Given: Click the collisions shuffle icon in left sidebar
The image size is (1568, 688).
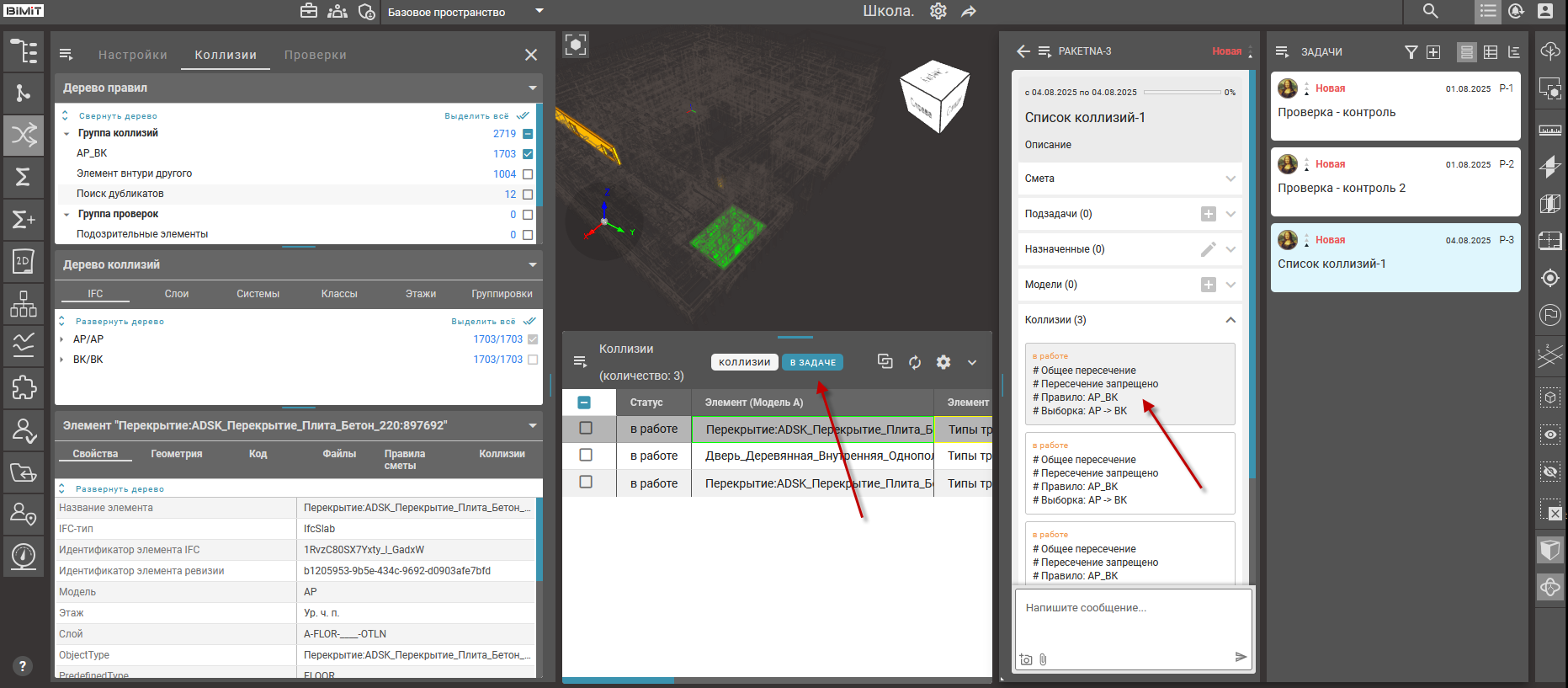Looking at the screenshot, I should [24, 135].
